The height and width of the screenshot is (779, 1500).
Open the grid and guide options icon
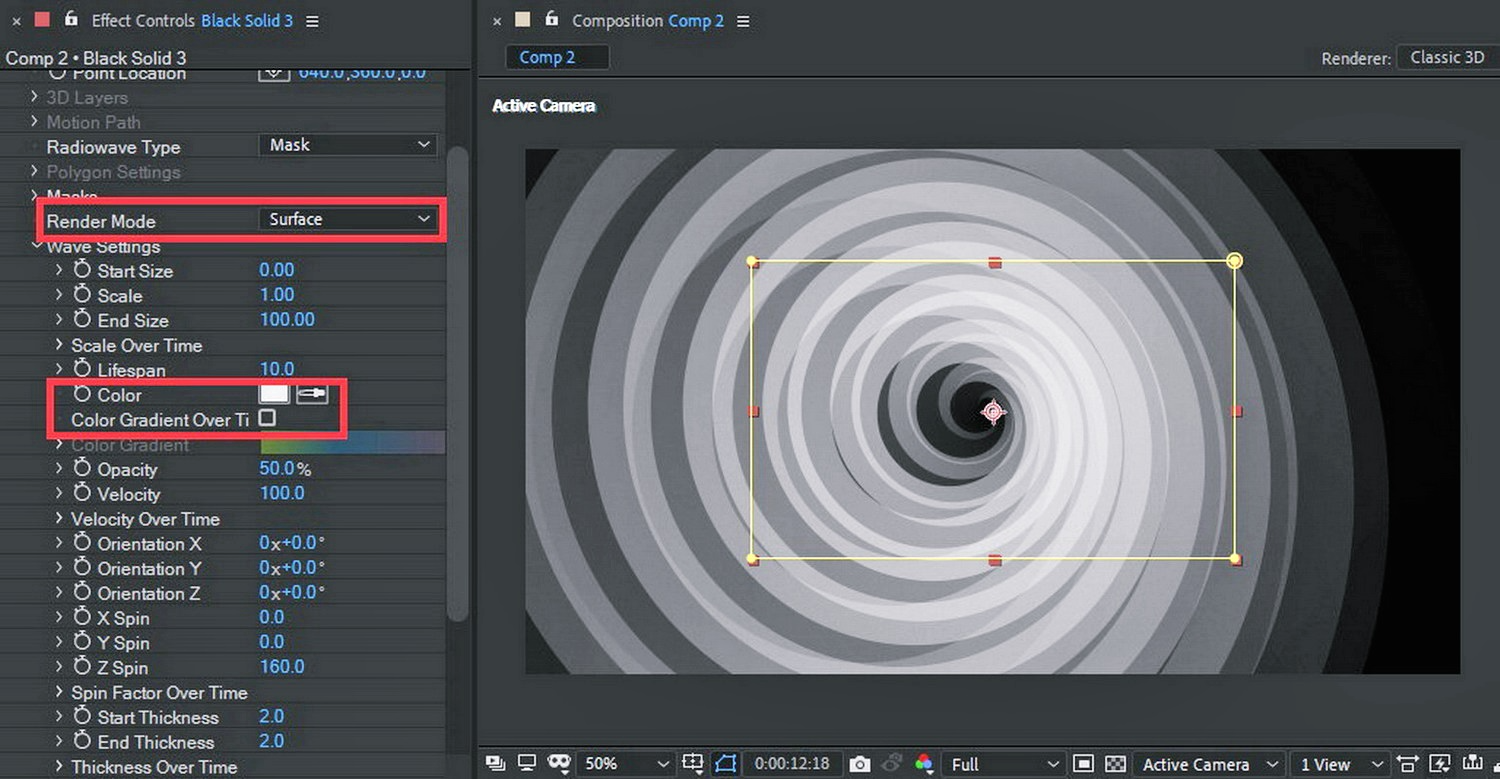coord(692,764)
